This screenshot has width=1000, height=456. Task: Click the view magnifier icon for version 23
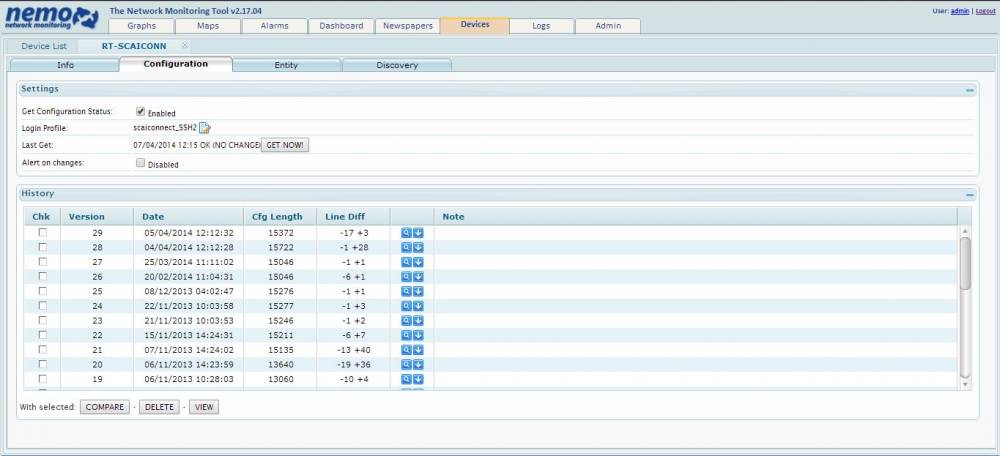pos(406,321)
